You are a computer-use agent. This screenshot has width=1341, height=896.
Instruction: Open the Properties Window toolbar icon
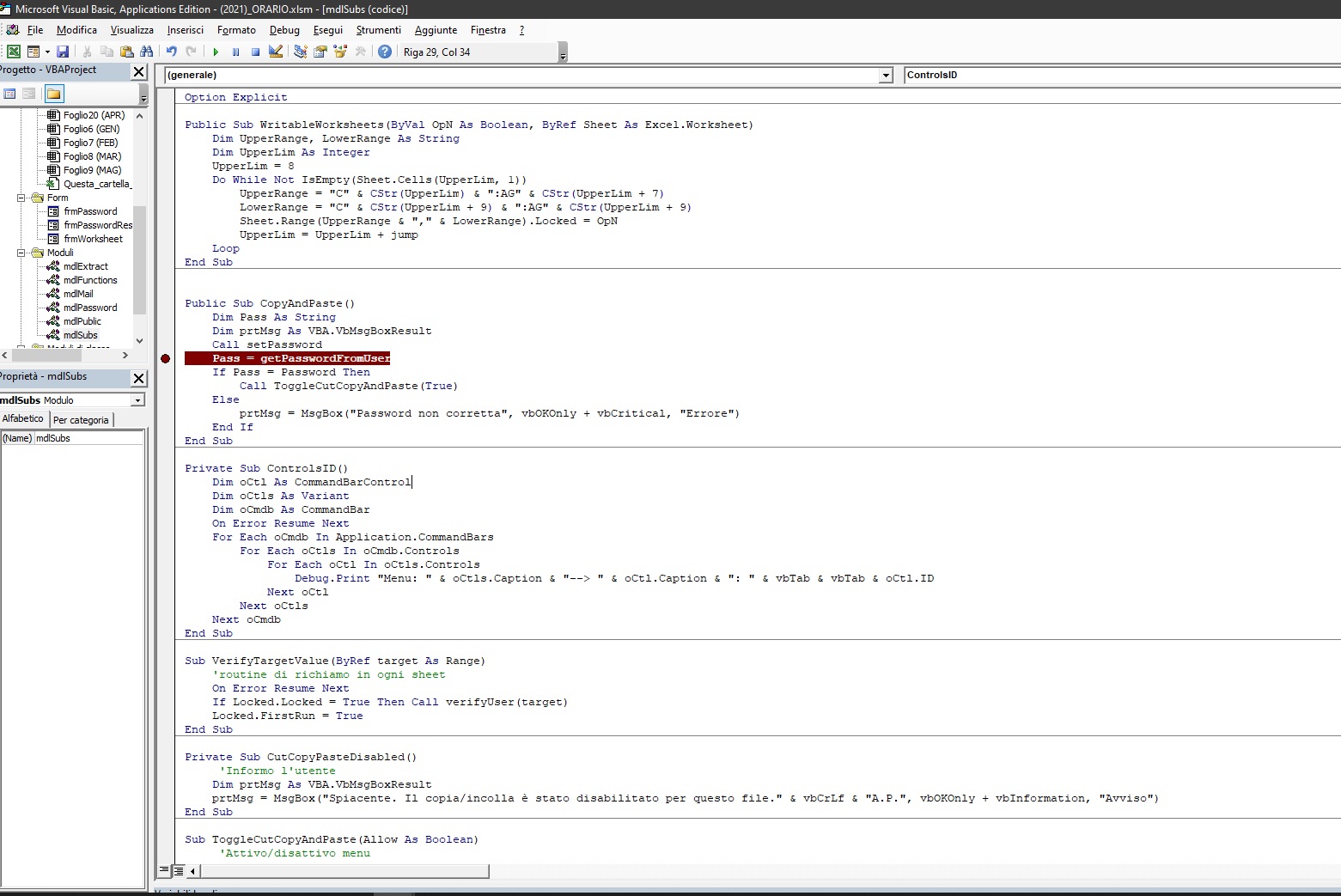coord(320,52)
